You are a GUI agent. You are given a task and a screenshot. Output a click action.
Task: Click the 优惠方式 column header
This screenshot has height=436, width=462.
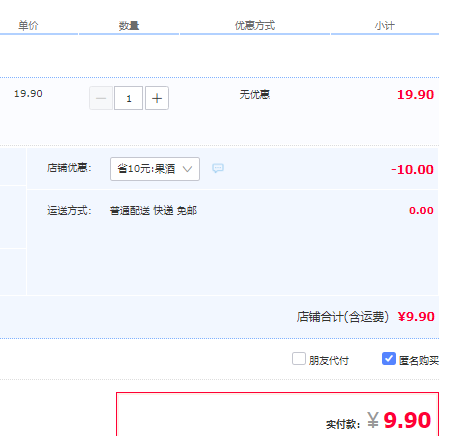[x=255, y=26]
